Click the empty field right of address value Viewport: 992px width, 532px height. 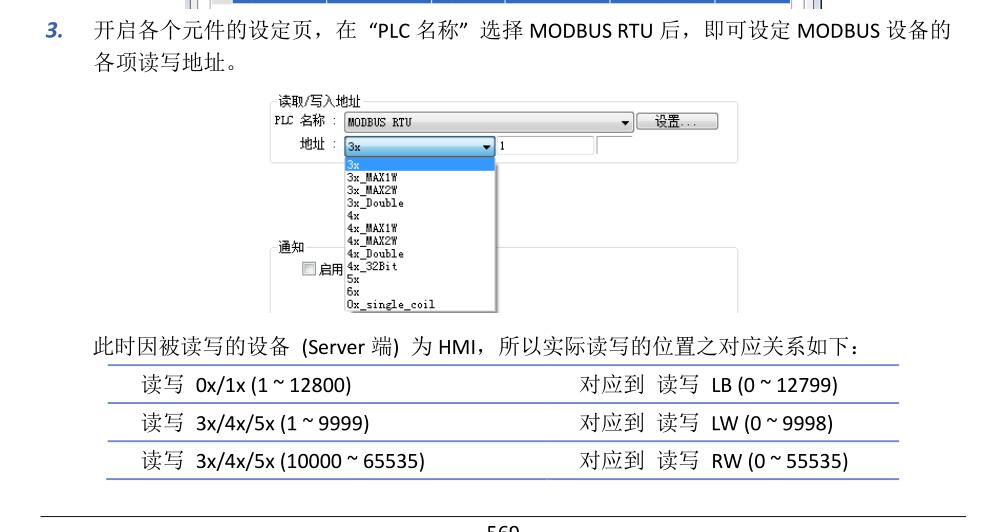pyautogui.click(x=628, y=145)
